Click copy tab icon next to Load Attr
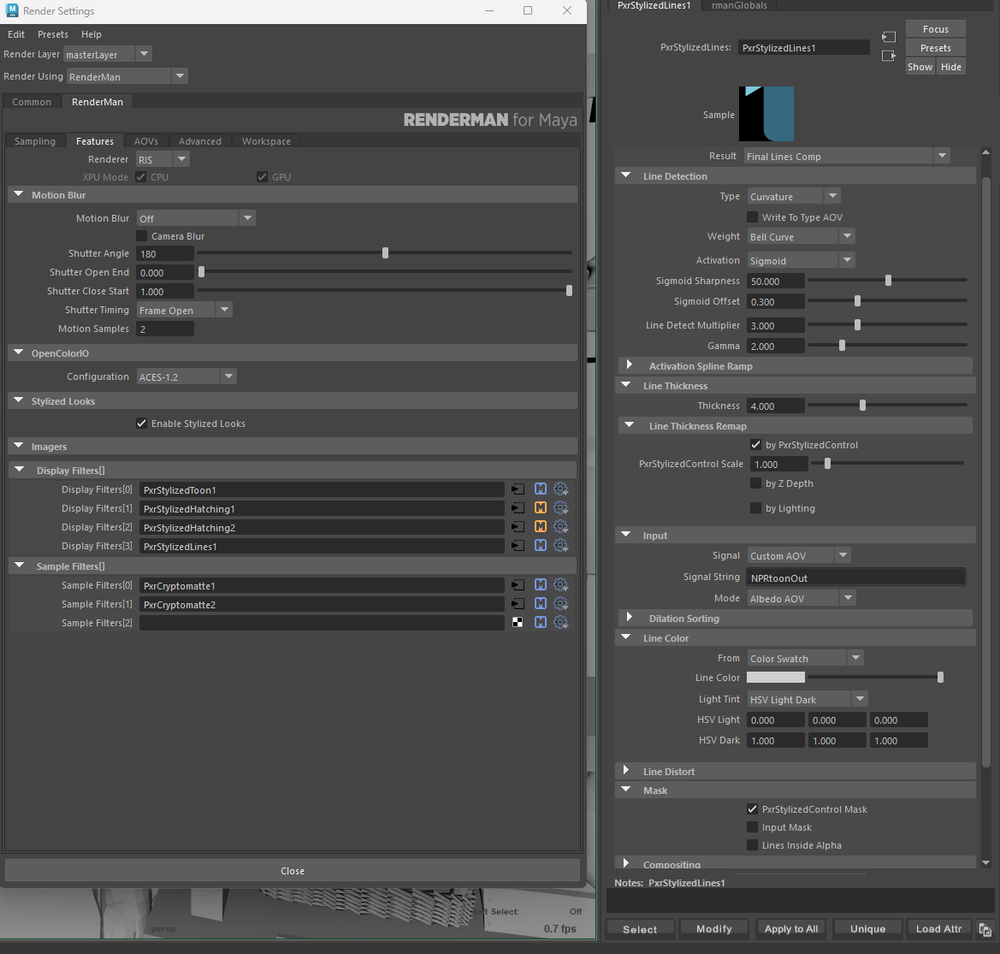The width and height of the screenshot is (1000, 954). (985, 930)
